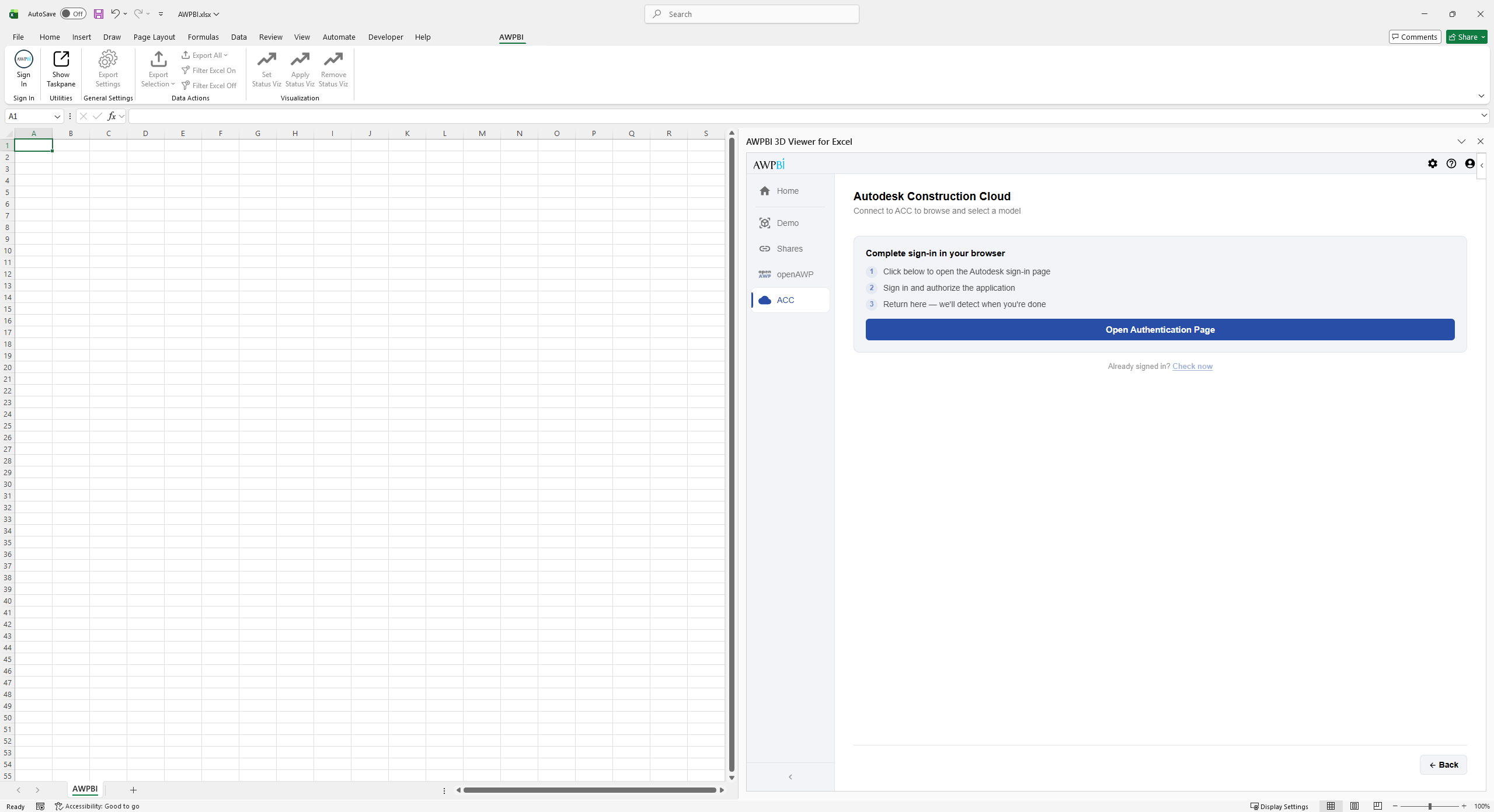Open Display Settings in status bar
Viewport: 1494px width, 812px height.
click(1280, 806)
